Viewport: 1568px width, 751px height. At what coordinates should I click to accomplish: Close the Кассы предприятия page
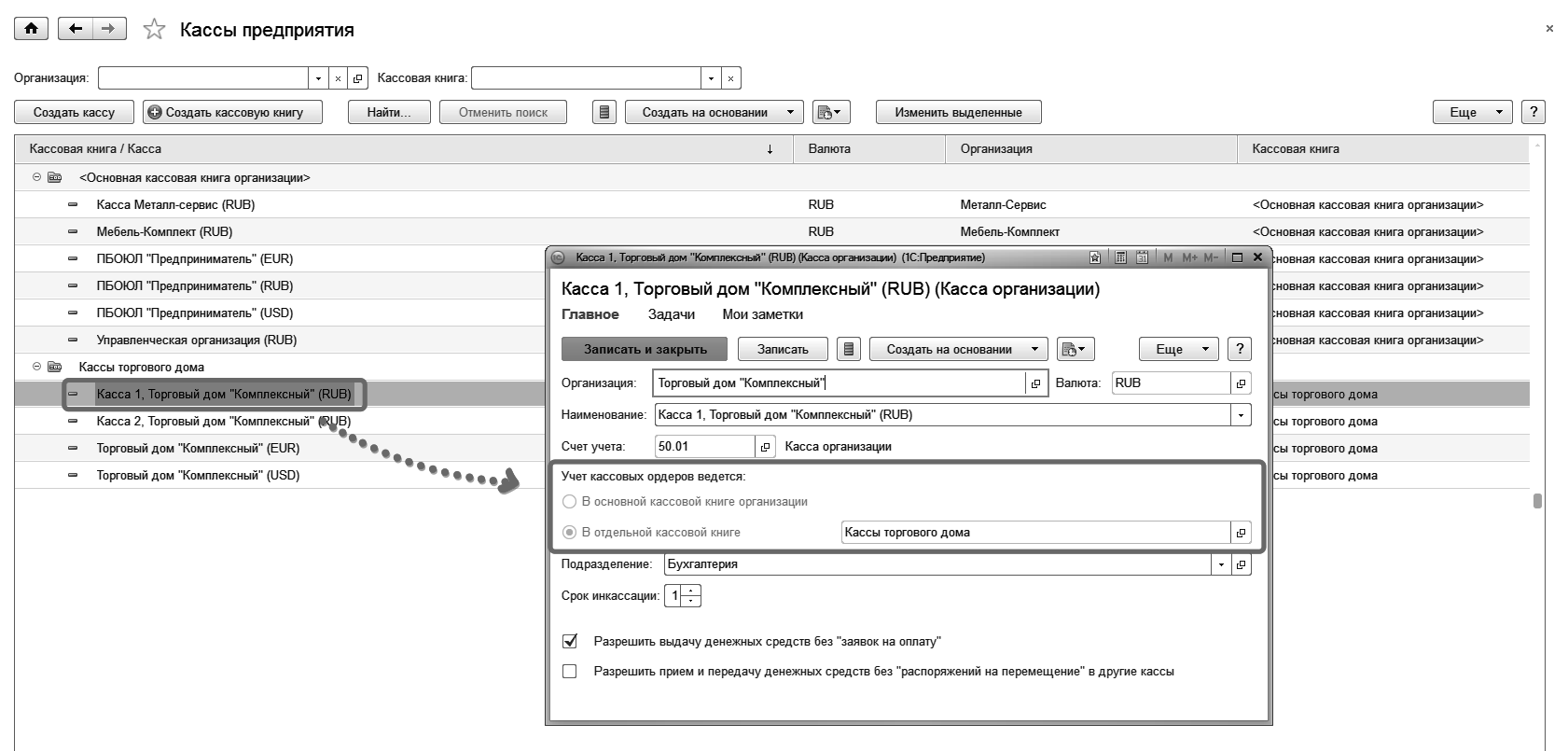point(1549,29)
